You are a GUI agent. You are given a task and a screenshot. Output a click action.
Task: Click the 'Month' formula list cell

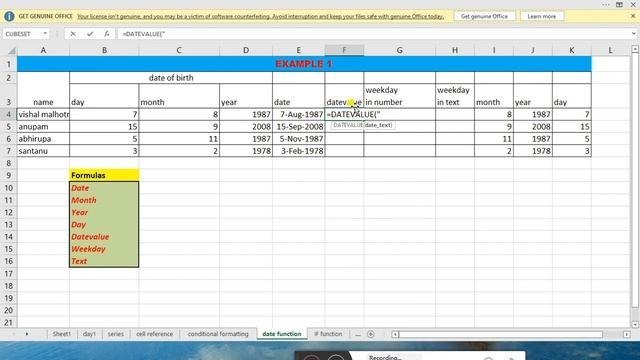point(104,200)
